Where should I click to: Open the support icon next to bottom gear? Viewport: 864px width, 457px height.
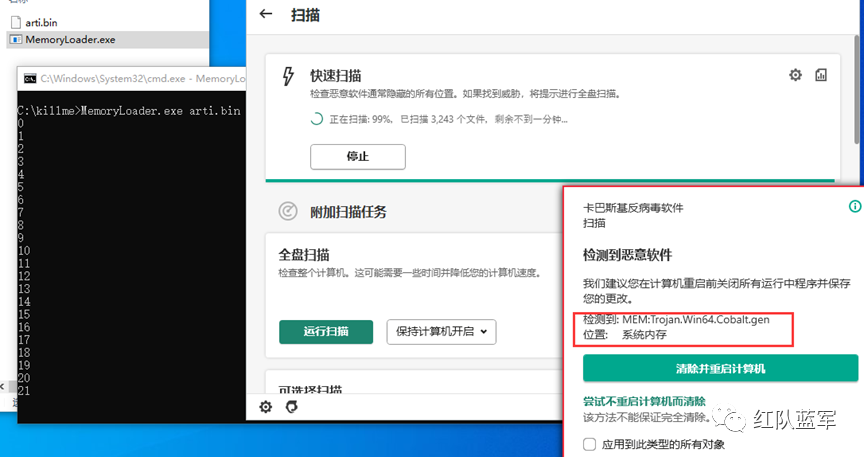coord(291,407)
